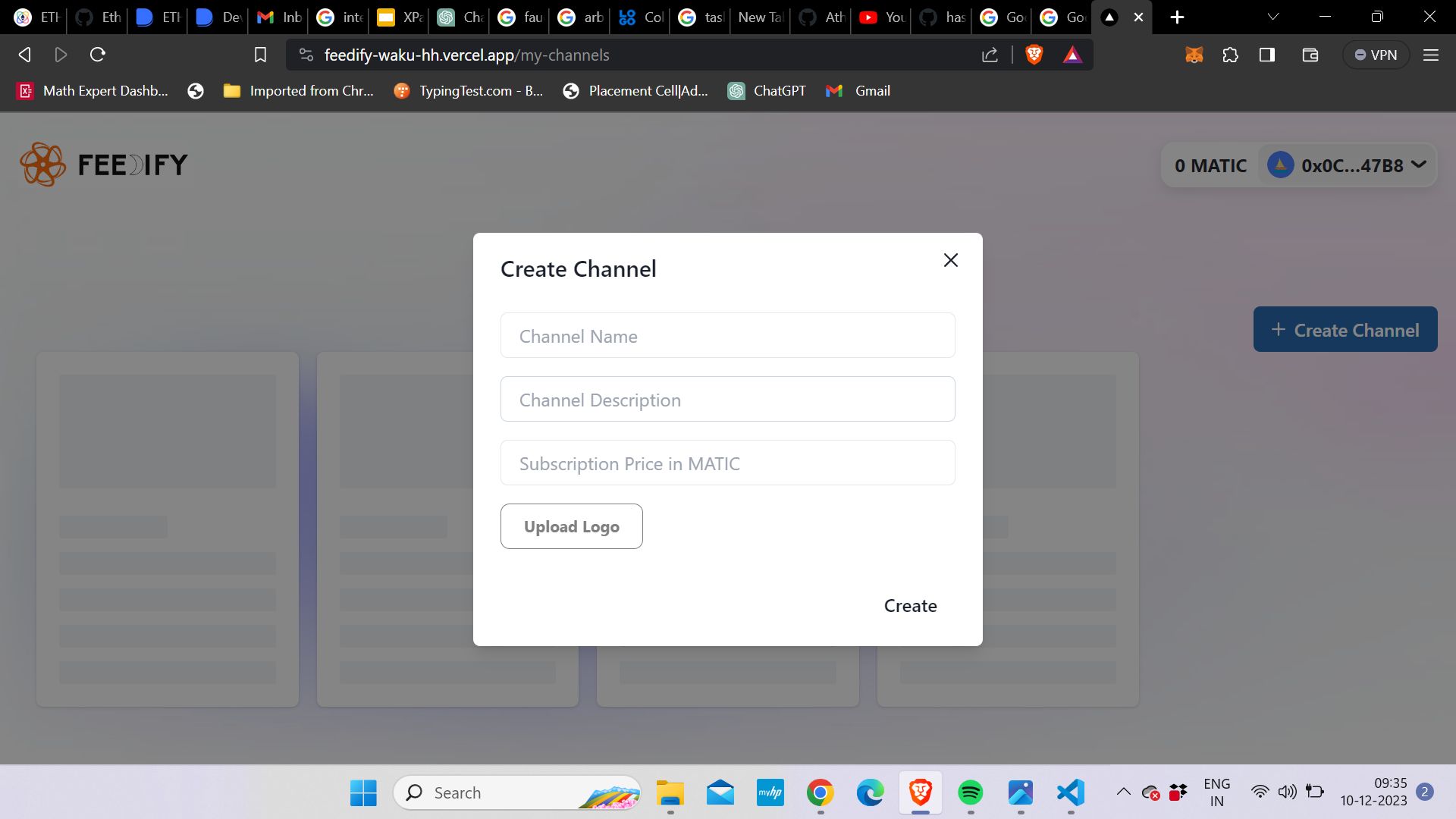Click the Upload Logo button

(571, 526)
